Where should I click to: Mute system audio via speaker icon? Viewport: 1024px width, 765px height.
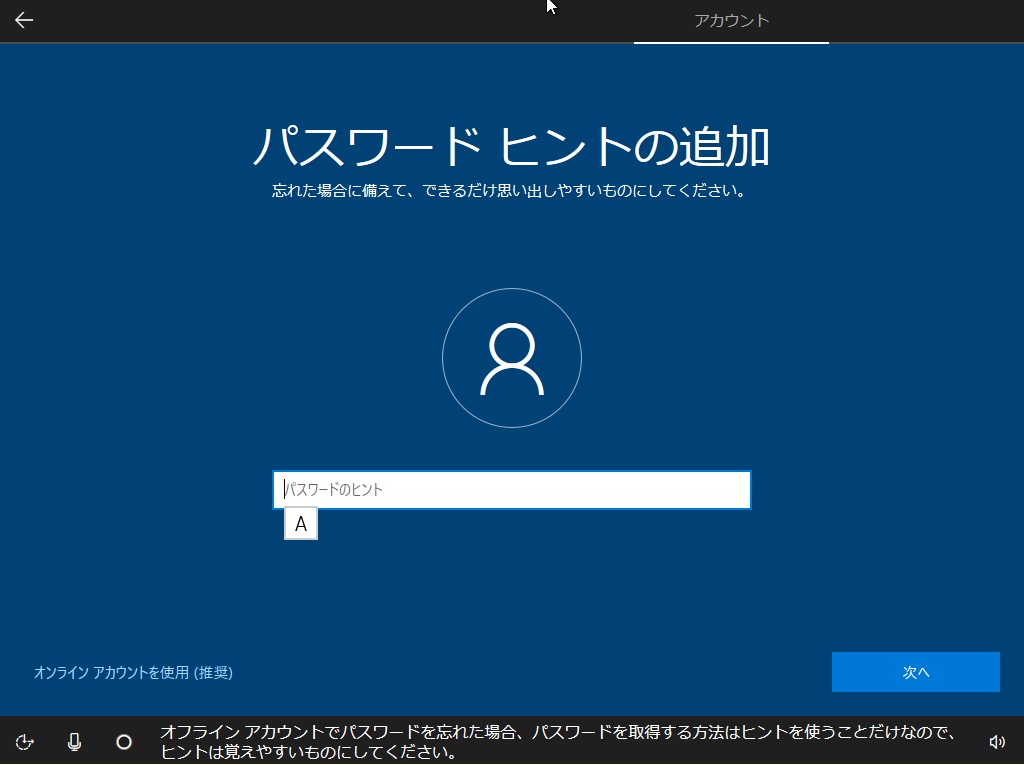998,741
